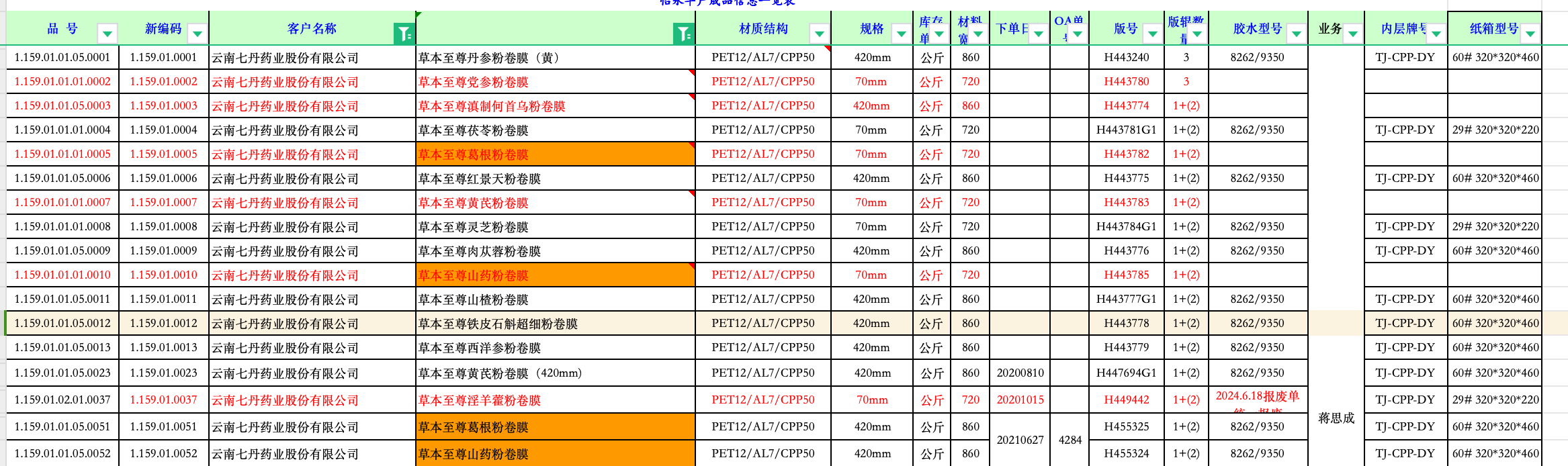Viewport: 1568px width, 466px height.
Task: Open the active filter icon left of 材质结构
Action: [x=684, y=33]
